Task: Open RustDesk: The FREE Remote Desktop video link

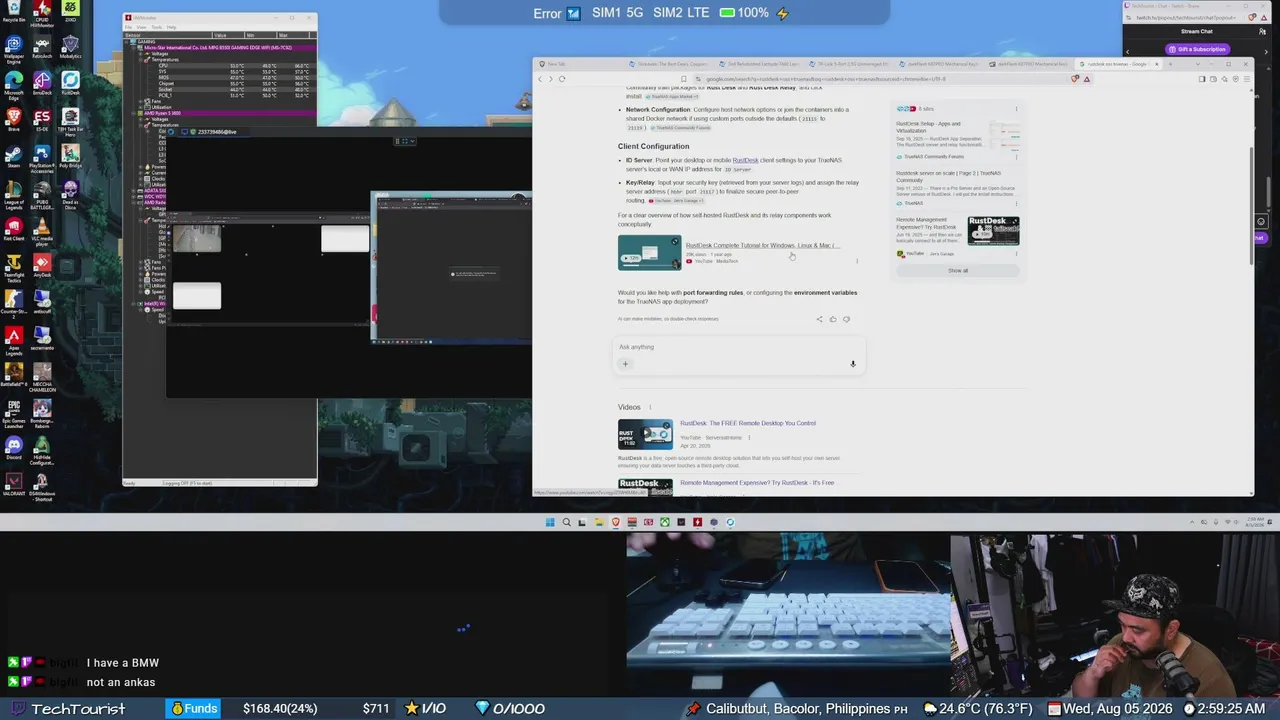Action: click(748, 423)
